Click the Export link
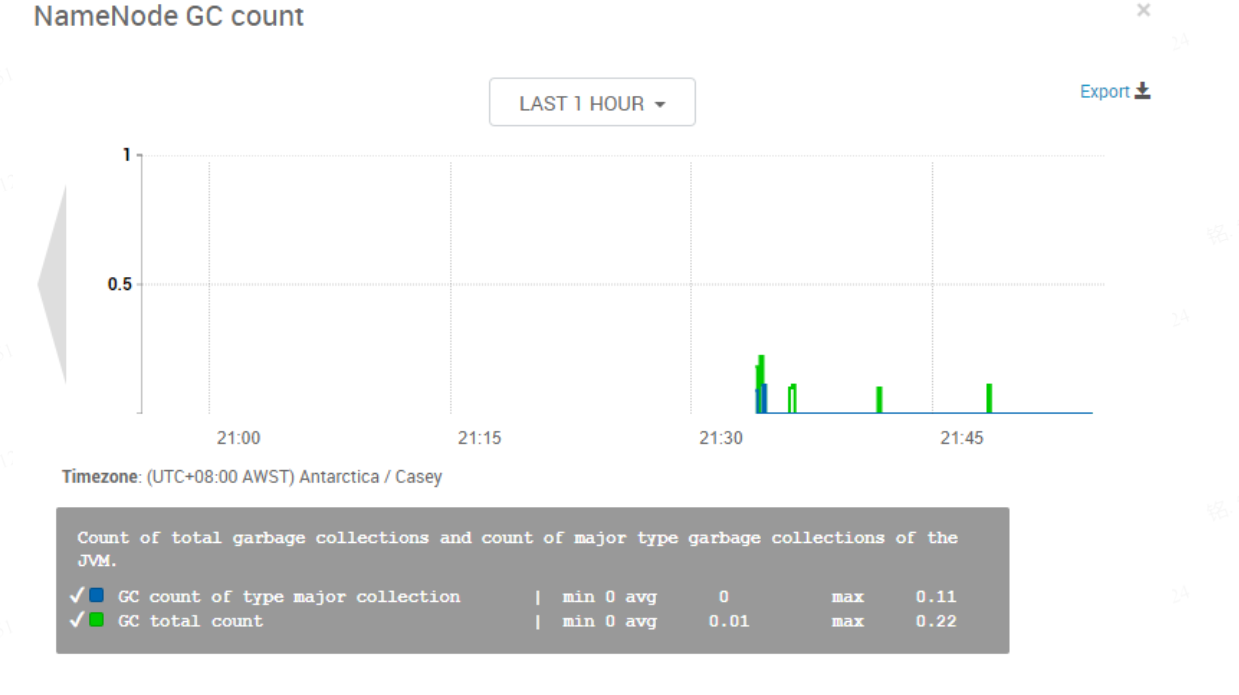Screen dimensions: 1239x695 coord(1104,92)
